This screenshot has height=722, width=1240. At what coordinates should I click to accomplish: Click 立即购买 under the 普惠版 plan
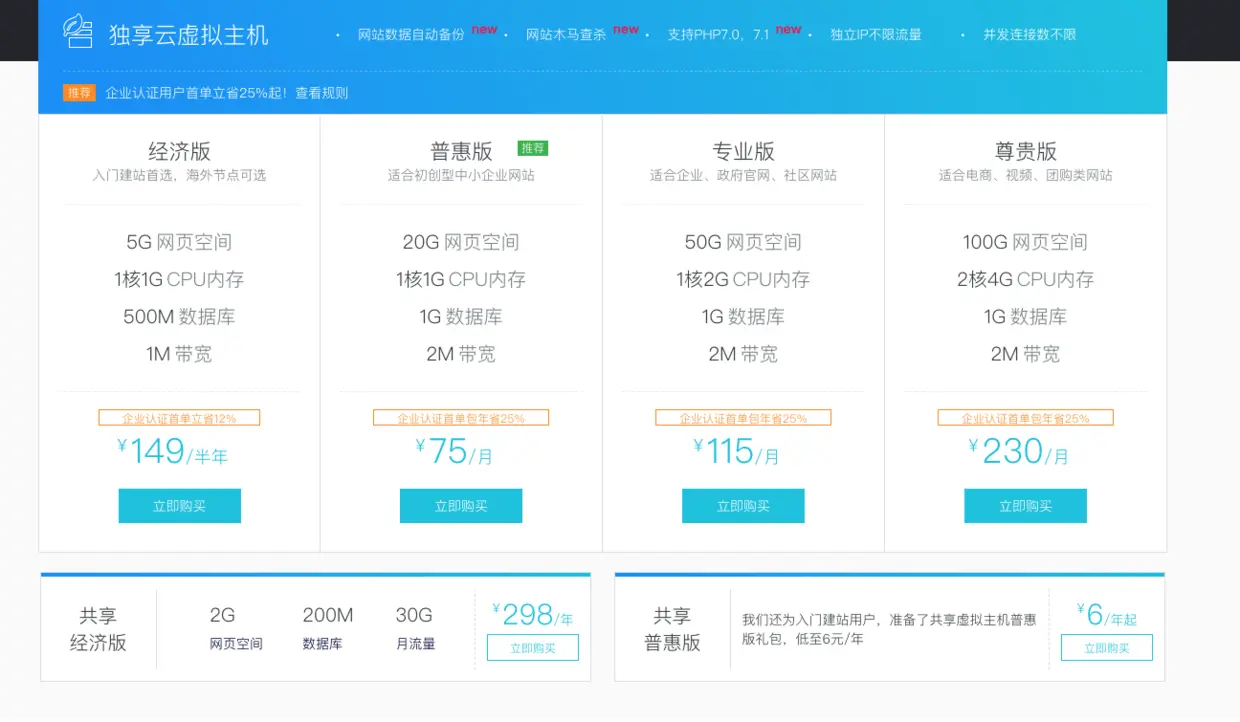coord(461,506)
